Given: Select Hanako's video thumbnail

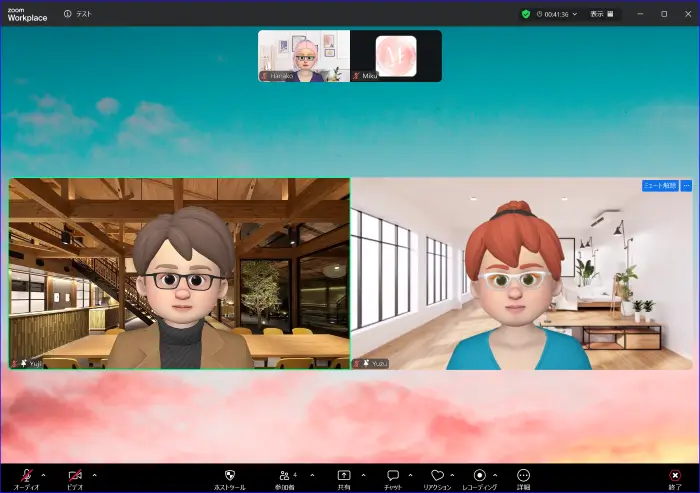Looking at the screenshot, I should (304, 55).
